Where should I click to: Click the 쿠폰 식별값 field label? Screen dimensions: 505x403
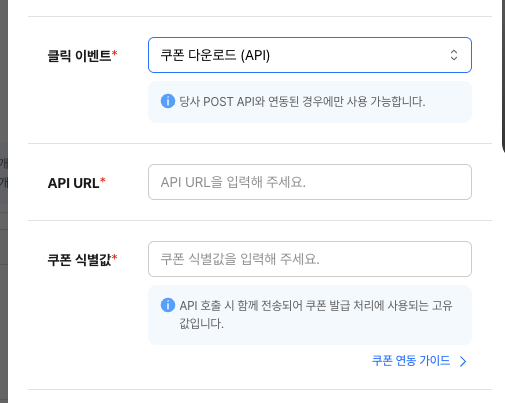point(79,259)
